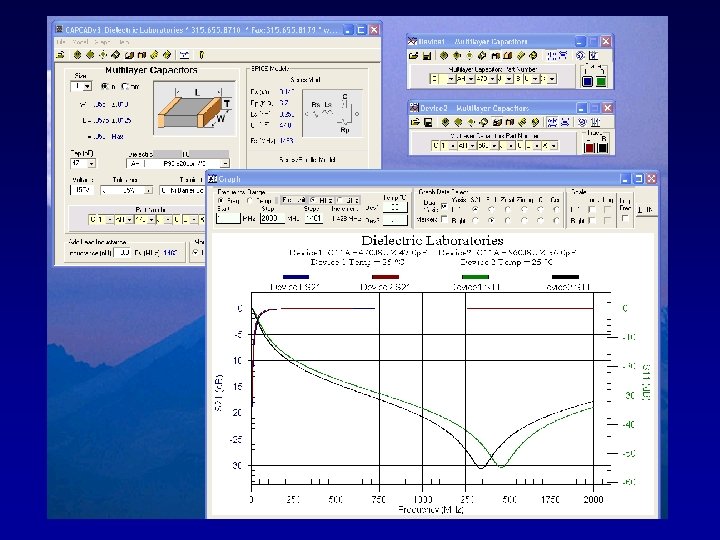Click the first toolbar icon in CAPCAD main window
Image resolution: width=720 pixels, height=540 pixels.
coord(60,55)
